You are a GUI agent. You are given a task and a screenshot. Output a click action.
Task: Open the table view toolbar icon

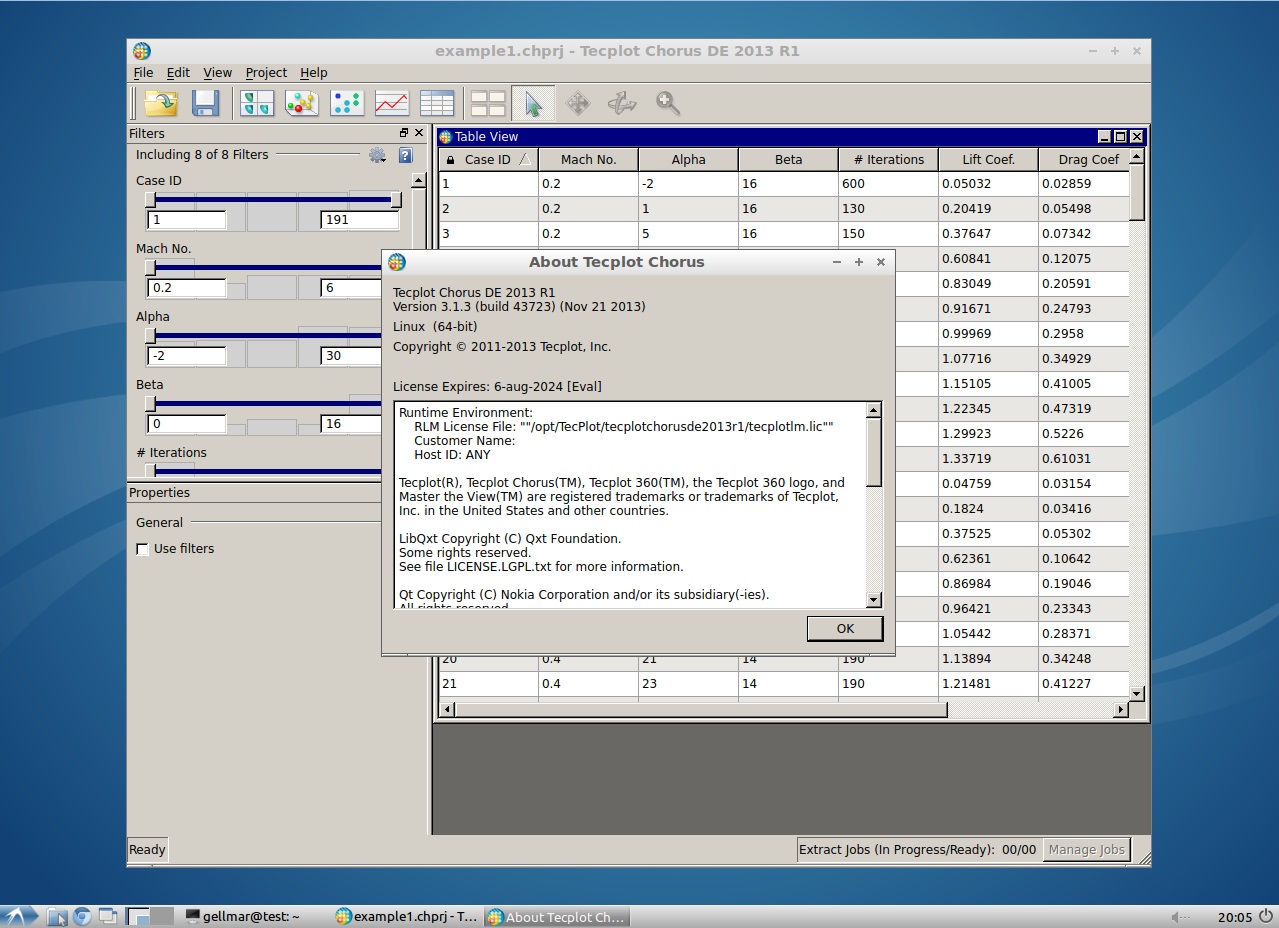437,103
